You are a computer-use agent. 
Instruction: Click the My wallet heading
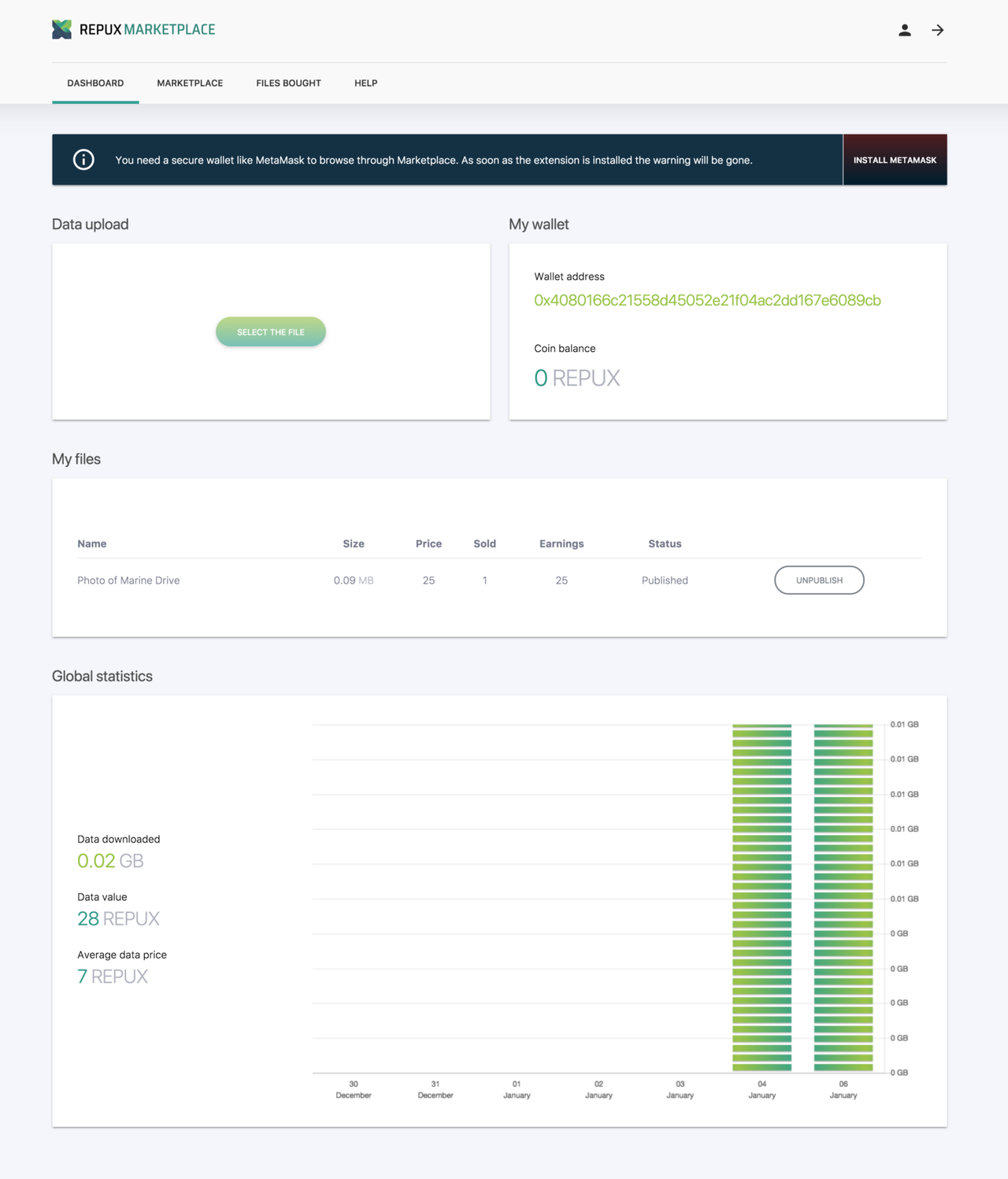tap(539, 224)
